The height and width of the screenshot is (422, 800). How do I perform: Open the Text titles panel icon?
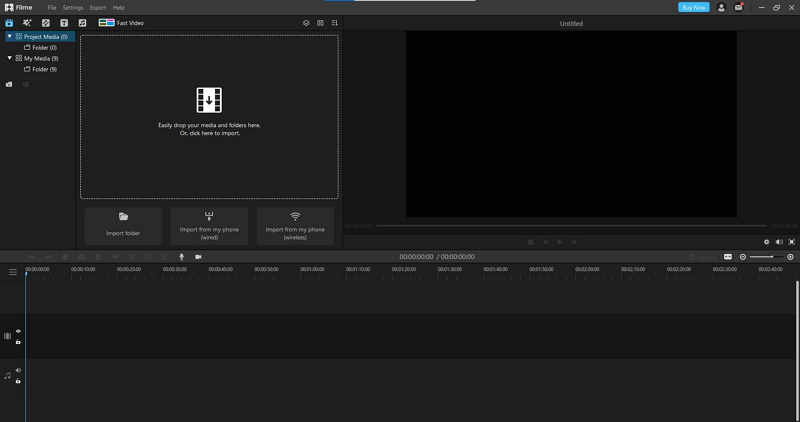[x=64, y=23]
